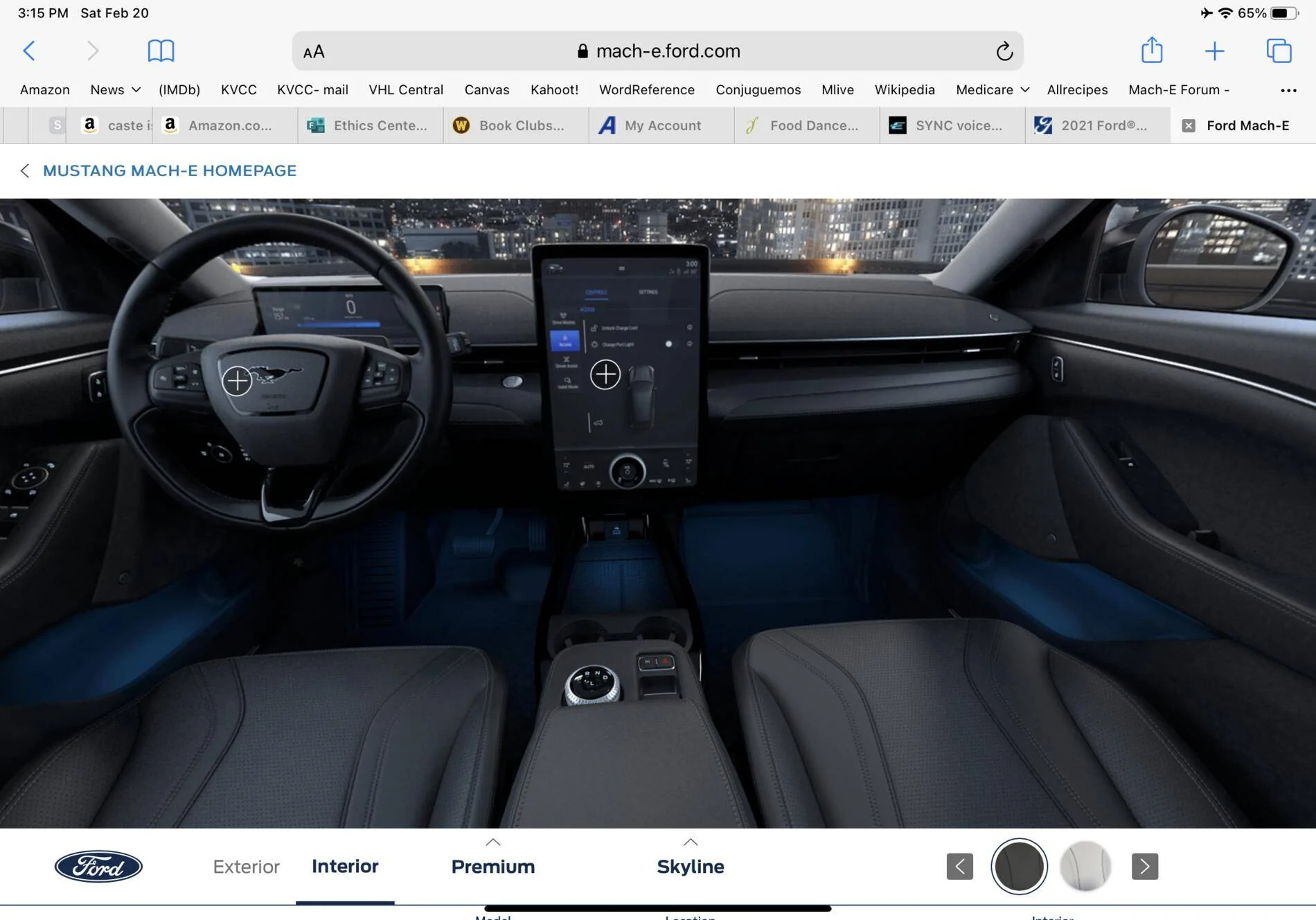Switch to the Ethics Cente... tab

coord(371,125)
